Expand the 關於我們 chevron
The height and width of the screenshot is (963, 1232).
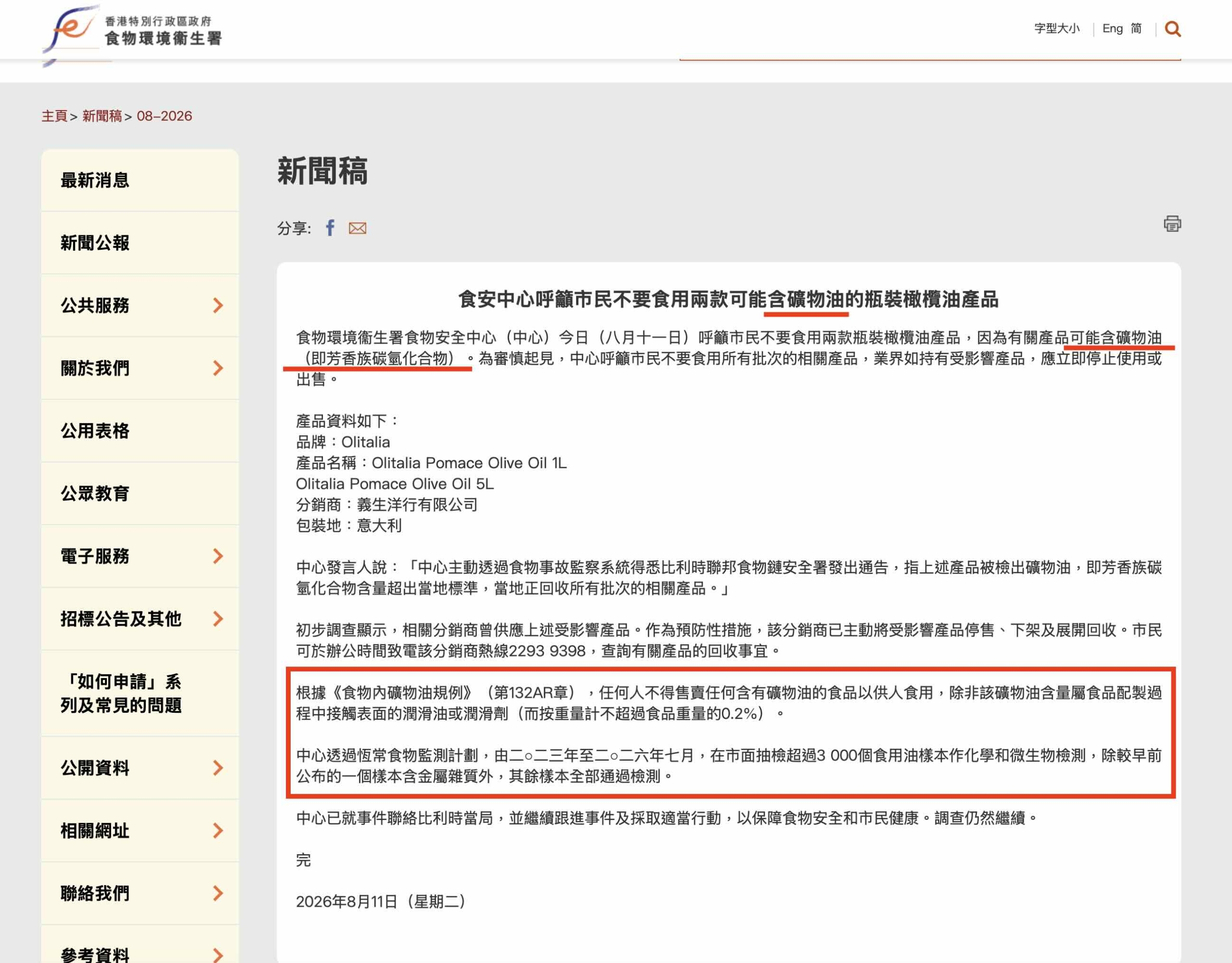pyautogui.click(x=218, y=368)
